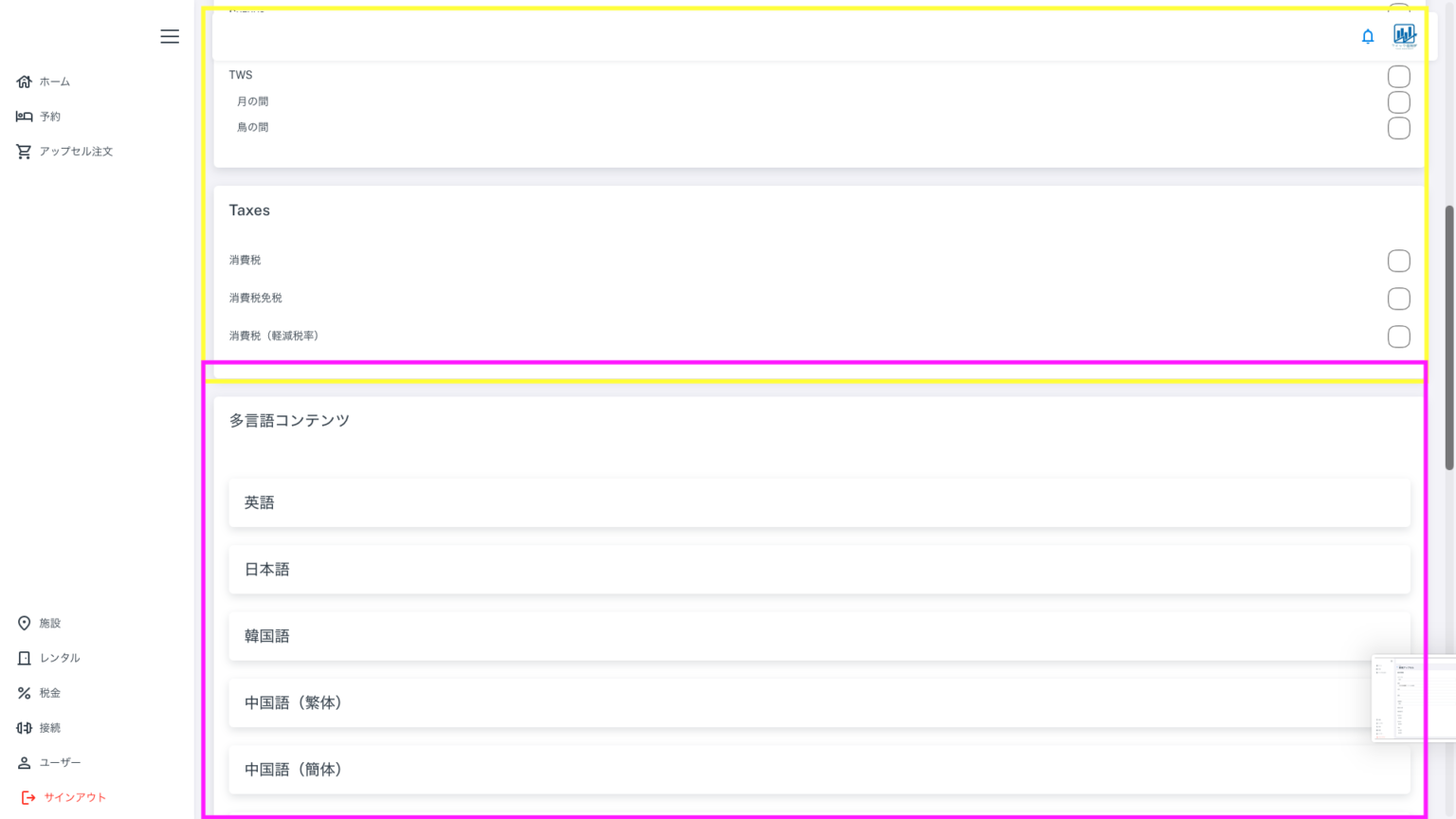Image resolution: width=1456 pixels, height=819 pixels.
Task: Click the bed icon for reservations
Action: click(25, 117)
